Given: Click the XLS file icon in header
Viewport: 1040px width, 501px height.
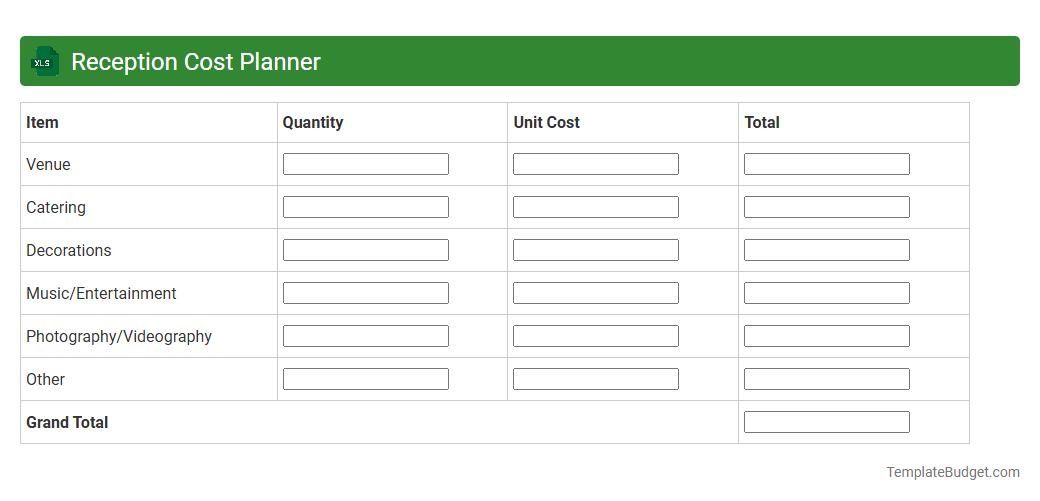Looking at the screenshot, I should 44,61.
